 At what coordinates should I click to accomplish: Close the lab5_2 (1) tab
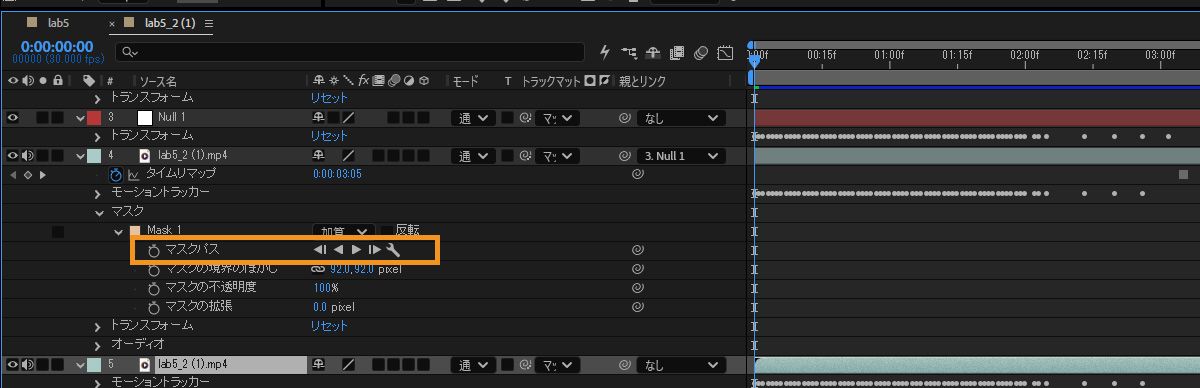pos(112,23)
